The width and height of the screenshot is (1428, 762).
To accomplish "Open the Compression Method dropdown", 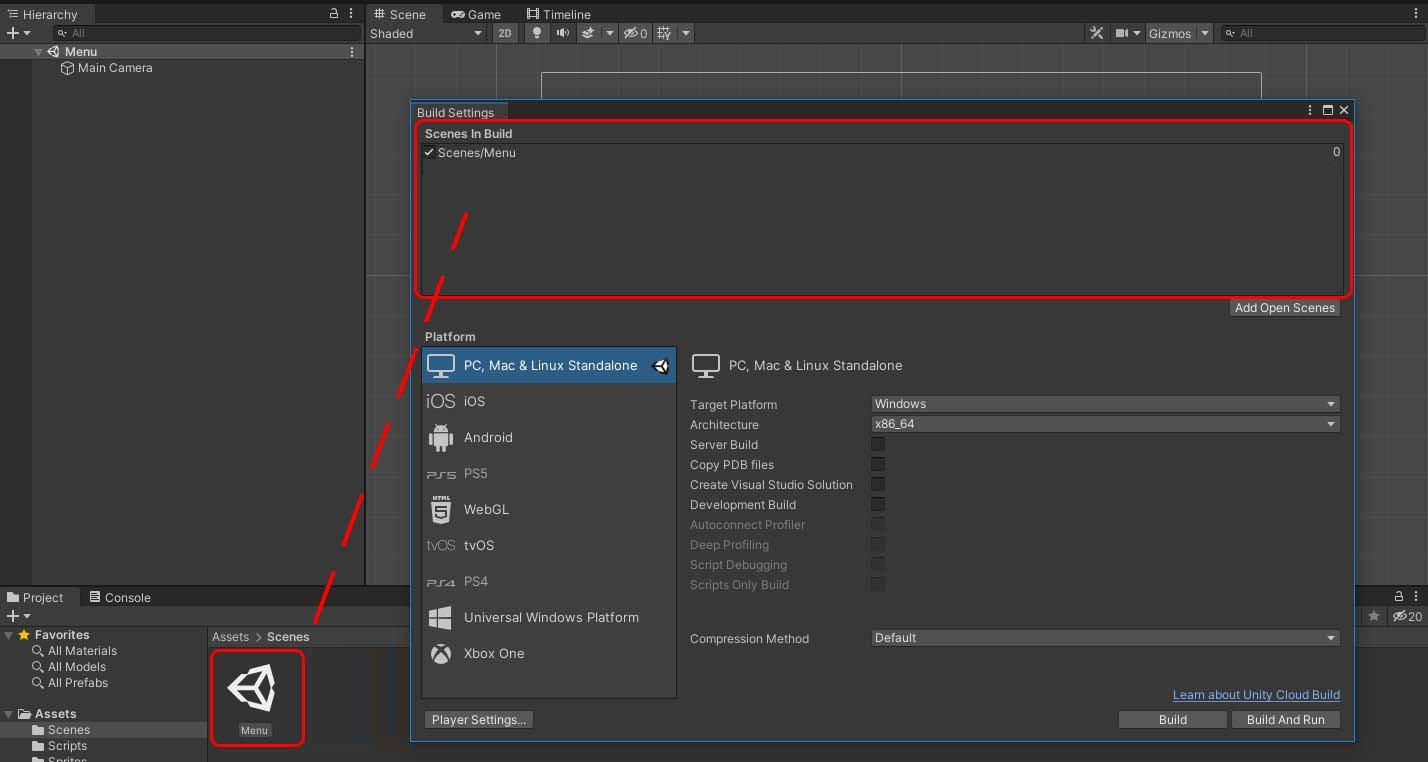I will (x=1105, y=638).
